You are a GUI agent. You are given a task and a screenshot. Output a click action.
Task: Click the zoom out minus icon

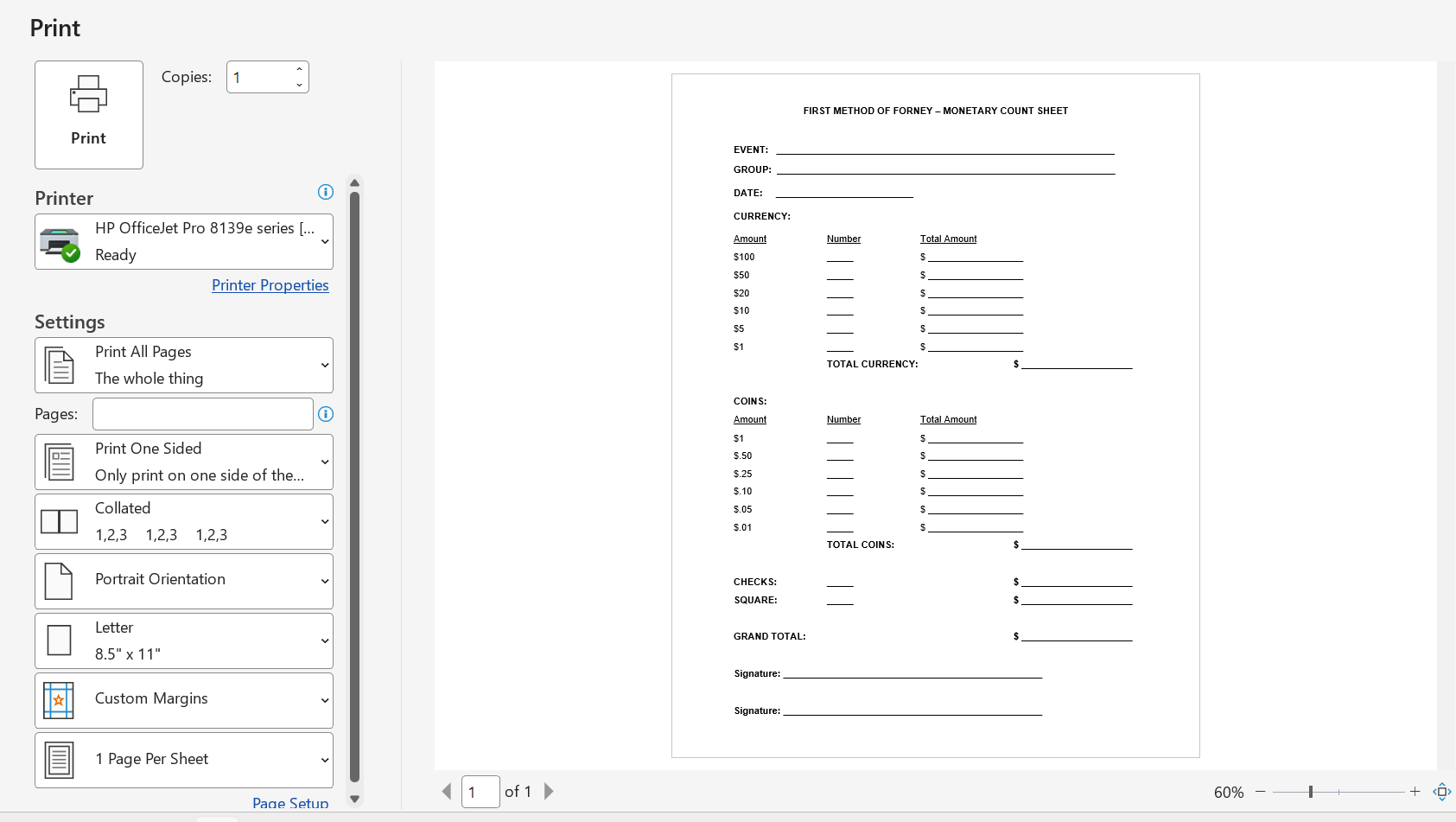pos(1261,792)
